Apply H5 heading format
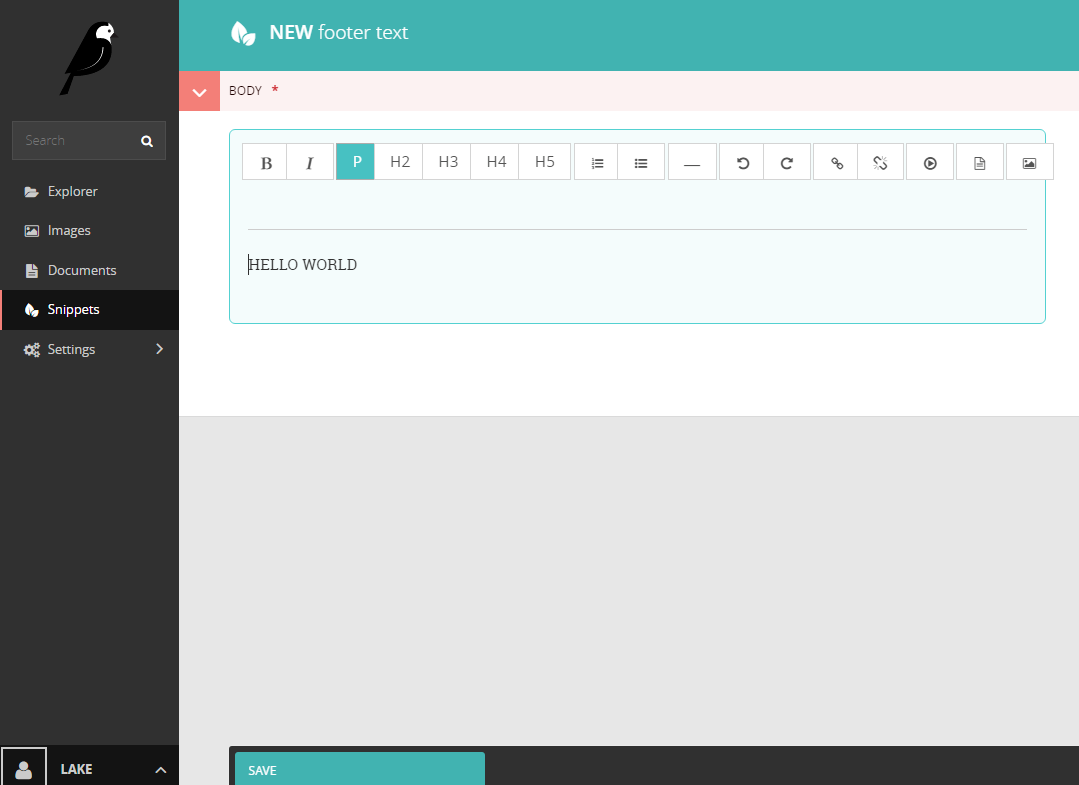This screenshot has width=1079, height=785. pyautogui.click(x=544, y=162)
